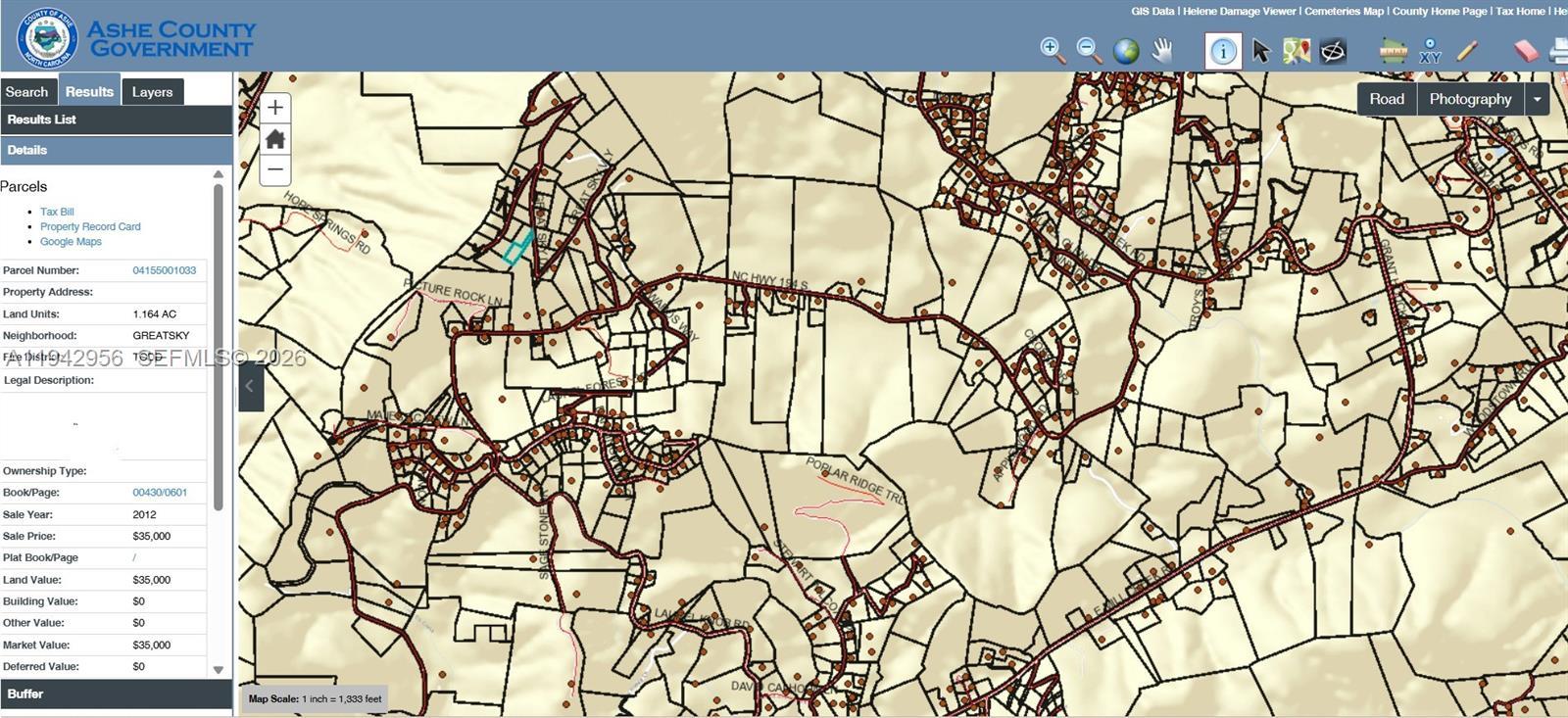Open the XY coordinates tool

[x=1430, y=51]
